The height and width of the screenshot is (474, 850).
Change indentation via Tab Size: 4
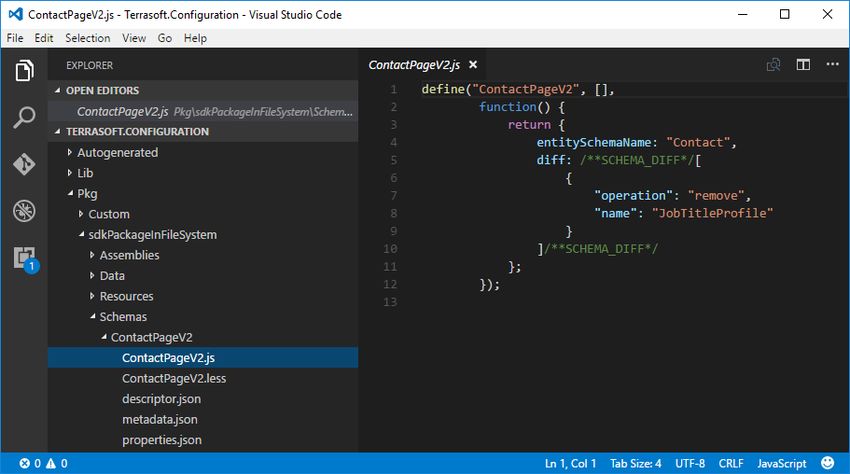635,463
